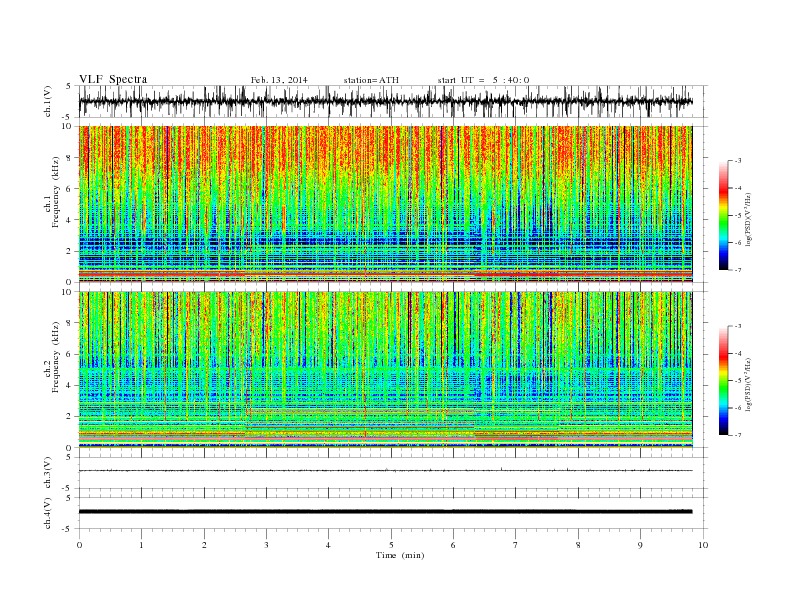Screen dimensions: 792x612
Task: Click the time axis tick label '10'
Action: pos(703,545)
